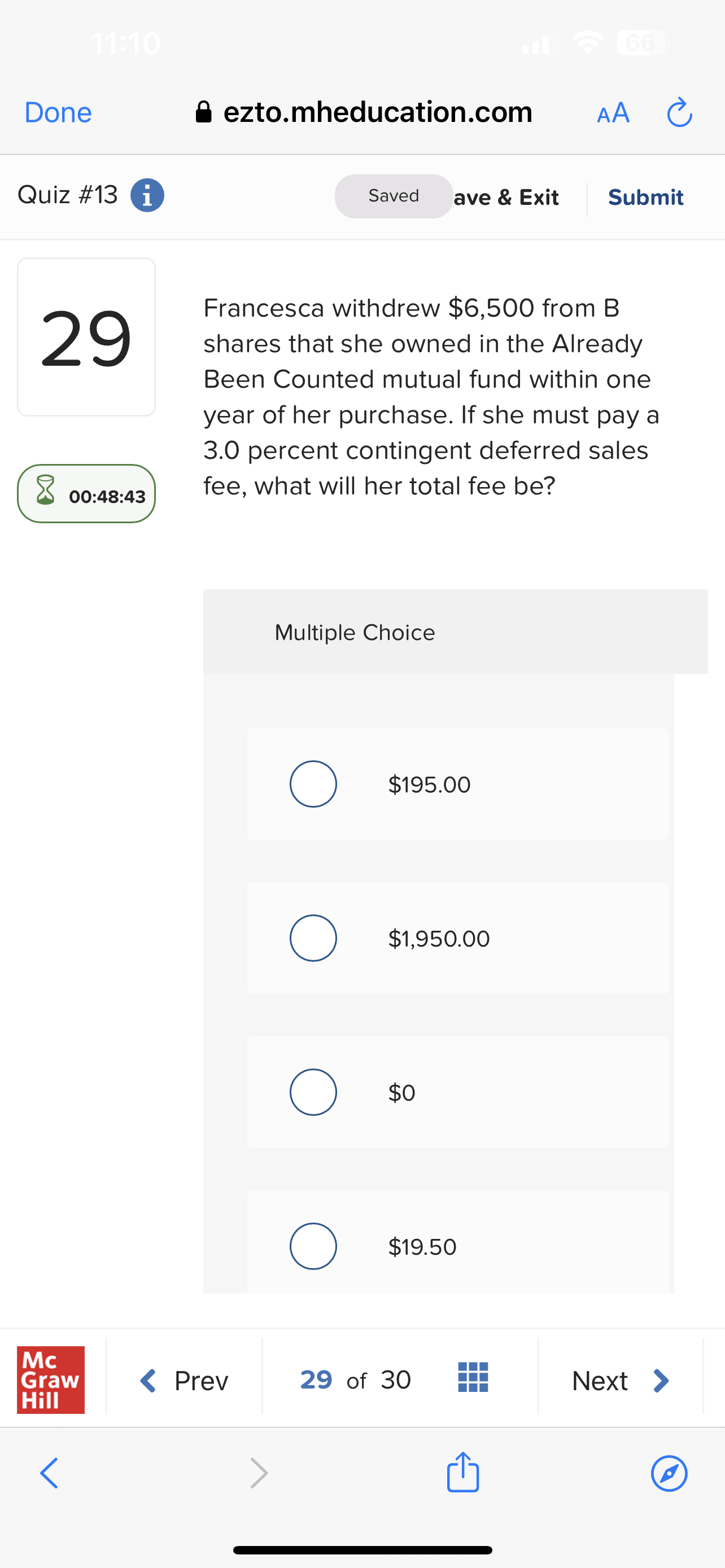Open the AA text size menu
The width and height of the screenshot is (725, 1568).
coord(613,113)
